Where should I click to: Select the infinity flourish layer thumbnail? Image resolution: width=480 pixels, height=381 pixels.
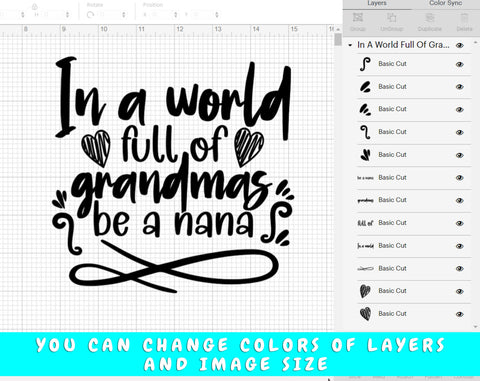365,268
